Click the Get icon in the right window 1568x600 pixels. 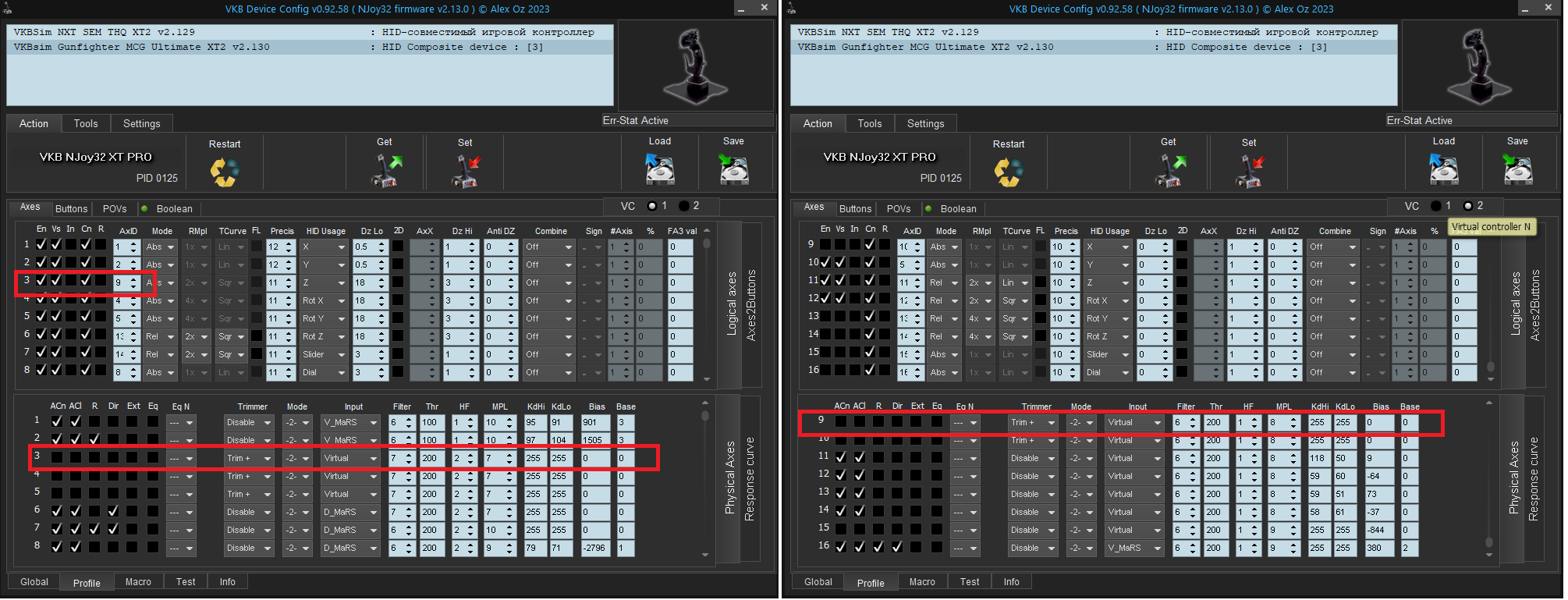point(1169,171)
